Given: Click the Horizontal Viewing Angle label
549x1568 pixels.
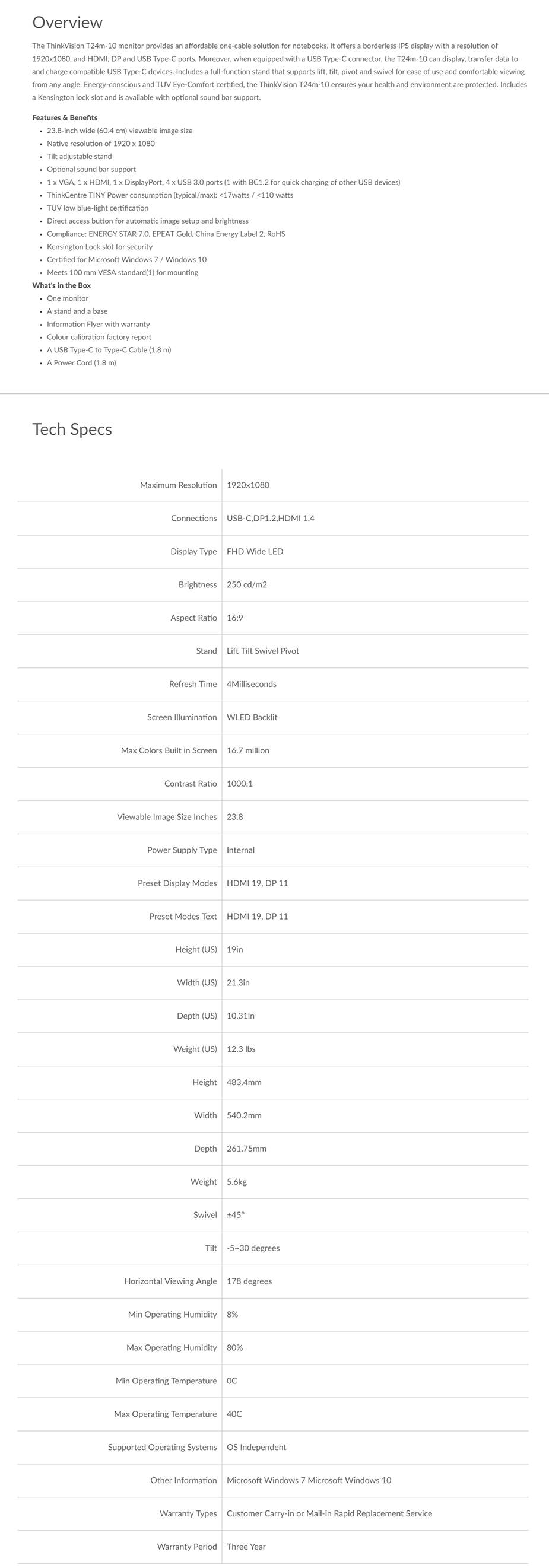Looking at the screenshot, I should (x=170, y=1281).
